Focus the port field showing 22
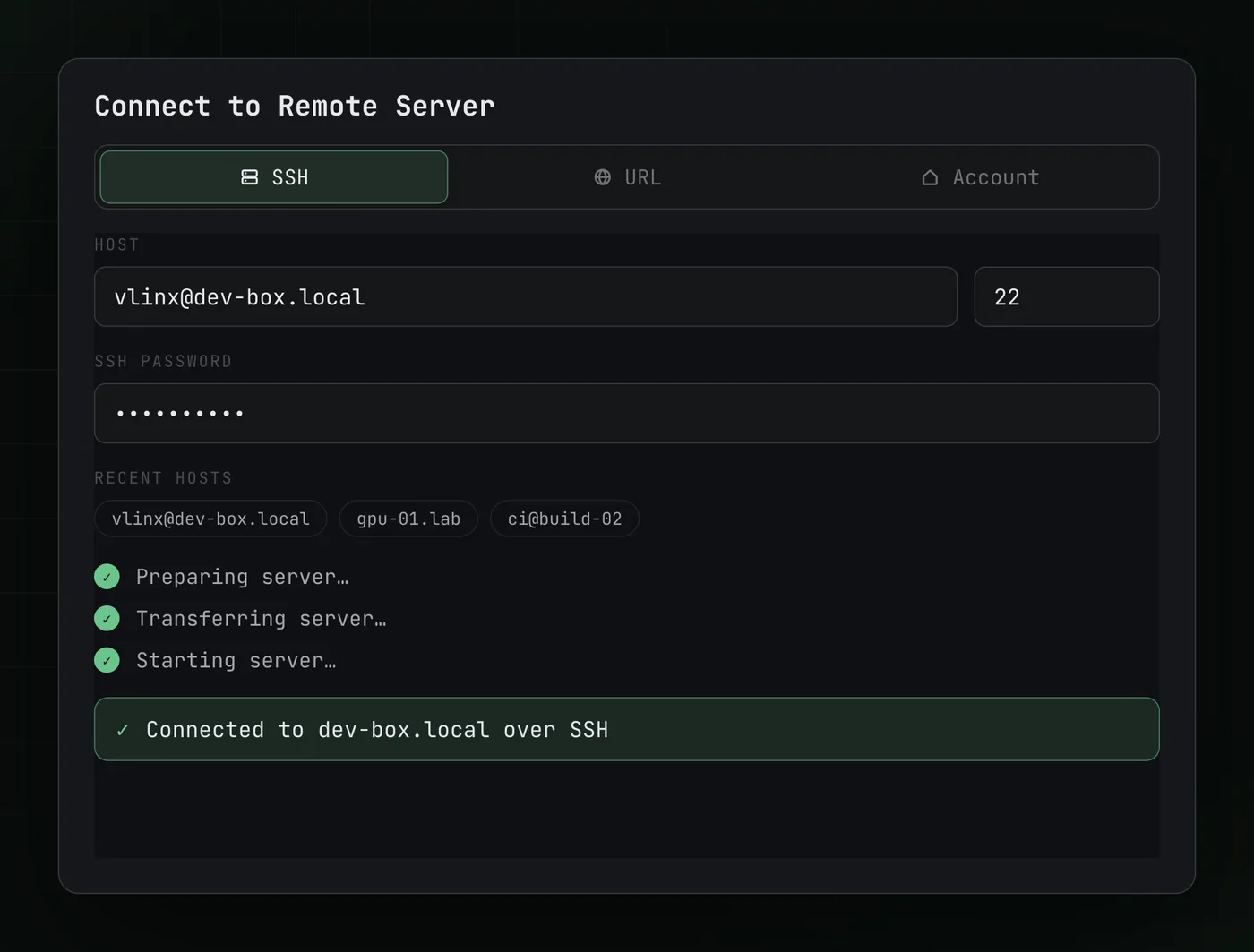This screenshot has height=952, width=1254. [1067, 296]
